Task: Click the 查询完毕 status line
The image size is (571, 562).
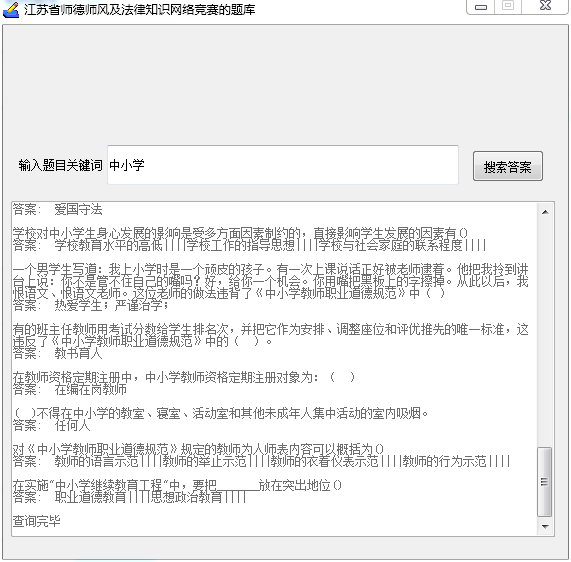Action: (36, 521)
